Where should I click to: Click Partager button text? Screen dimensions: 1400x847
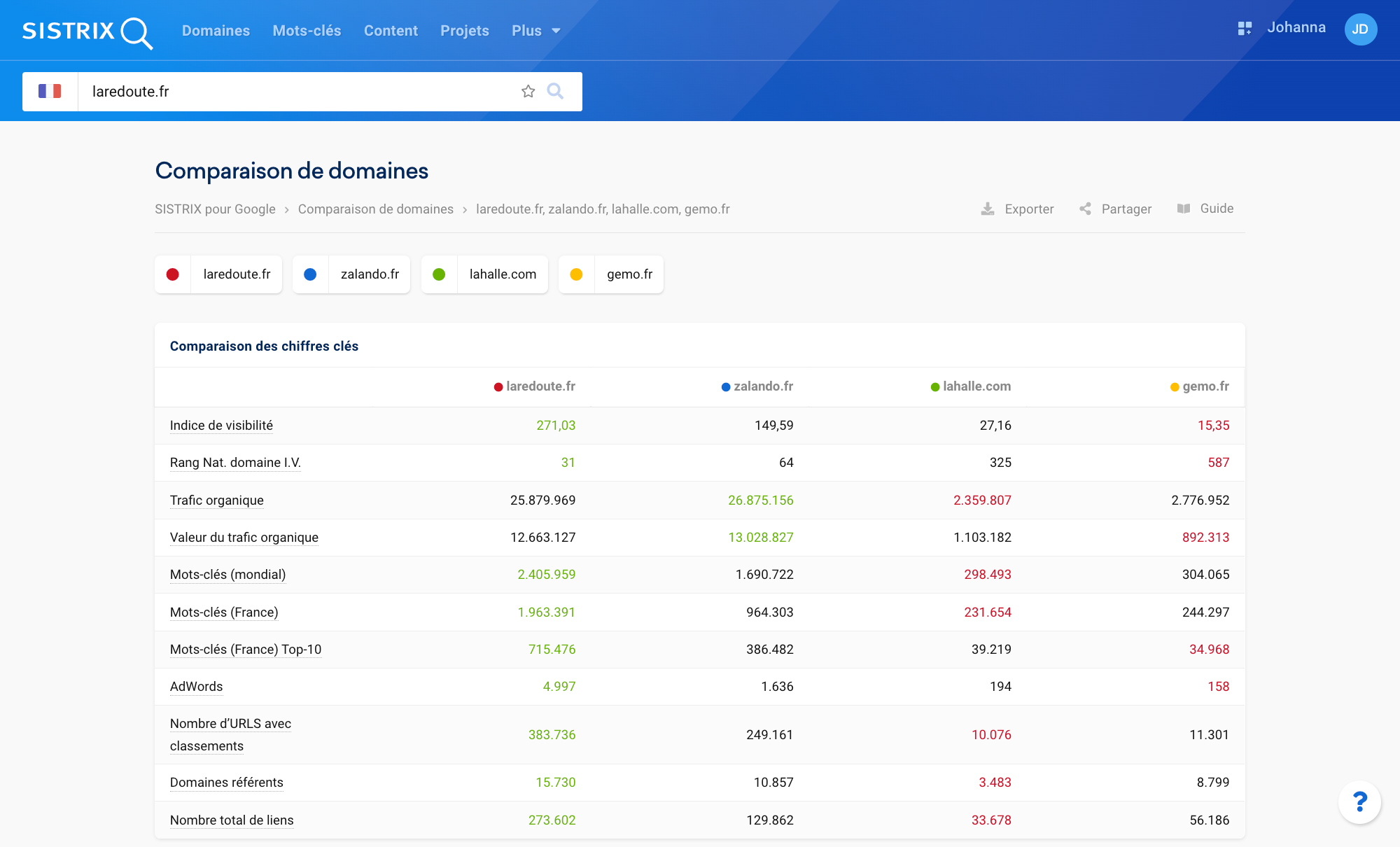[1126, 209]
